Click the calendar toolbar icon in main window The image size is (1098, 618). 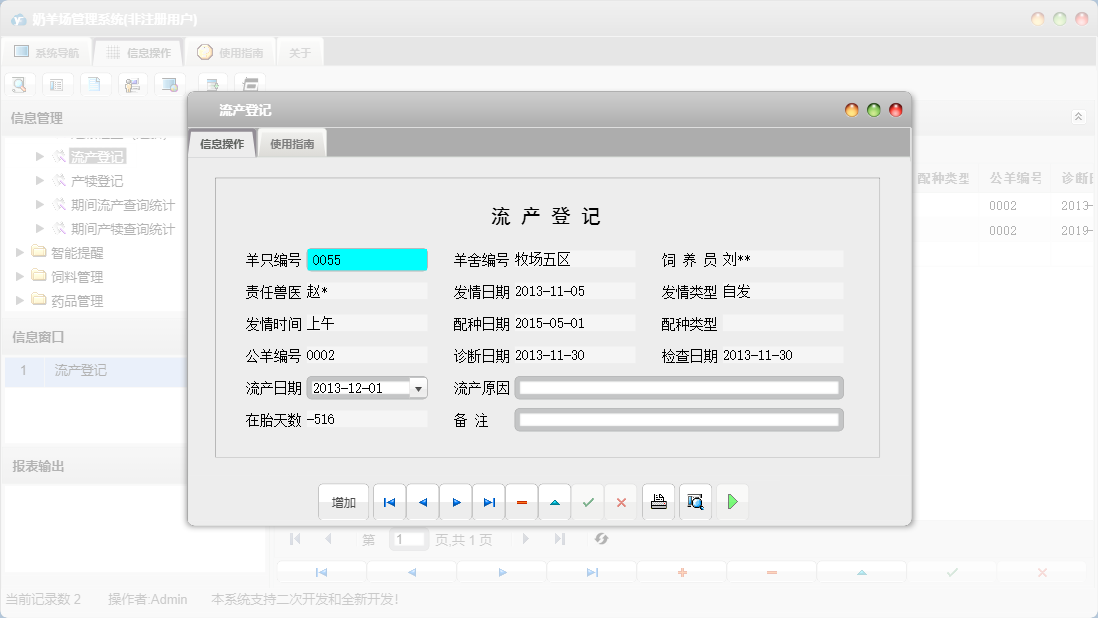tap(250, 85)
